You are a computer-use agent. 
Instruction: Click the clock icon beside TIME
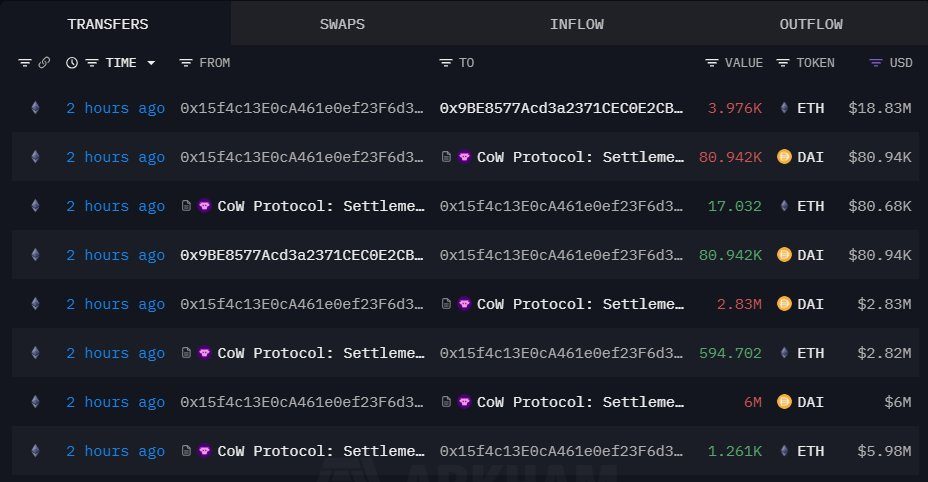(72, 63)
